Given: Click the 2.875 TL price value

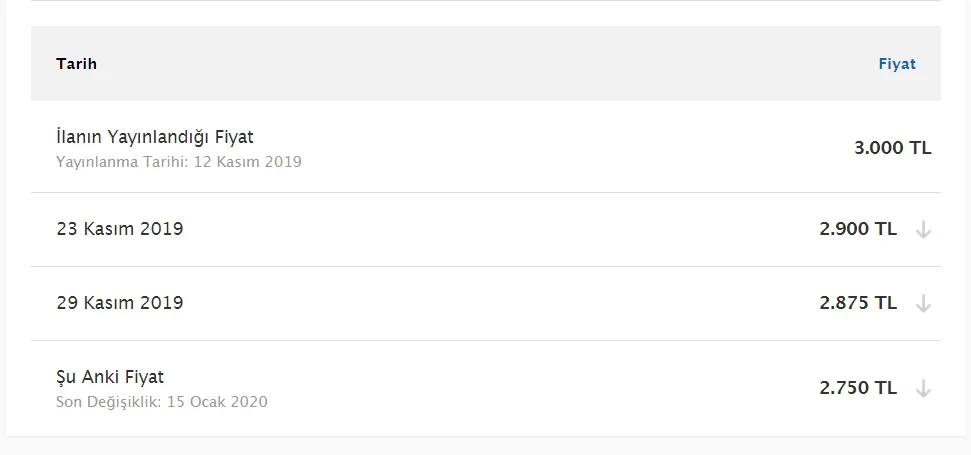Looking at the screenshot, I should click(x=858, y=303).
